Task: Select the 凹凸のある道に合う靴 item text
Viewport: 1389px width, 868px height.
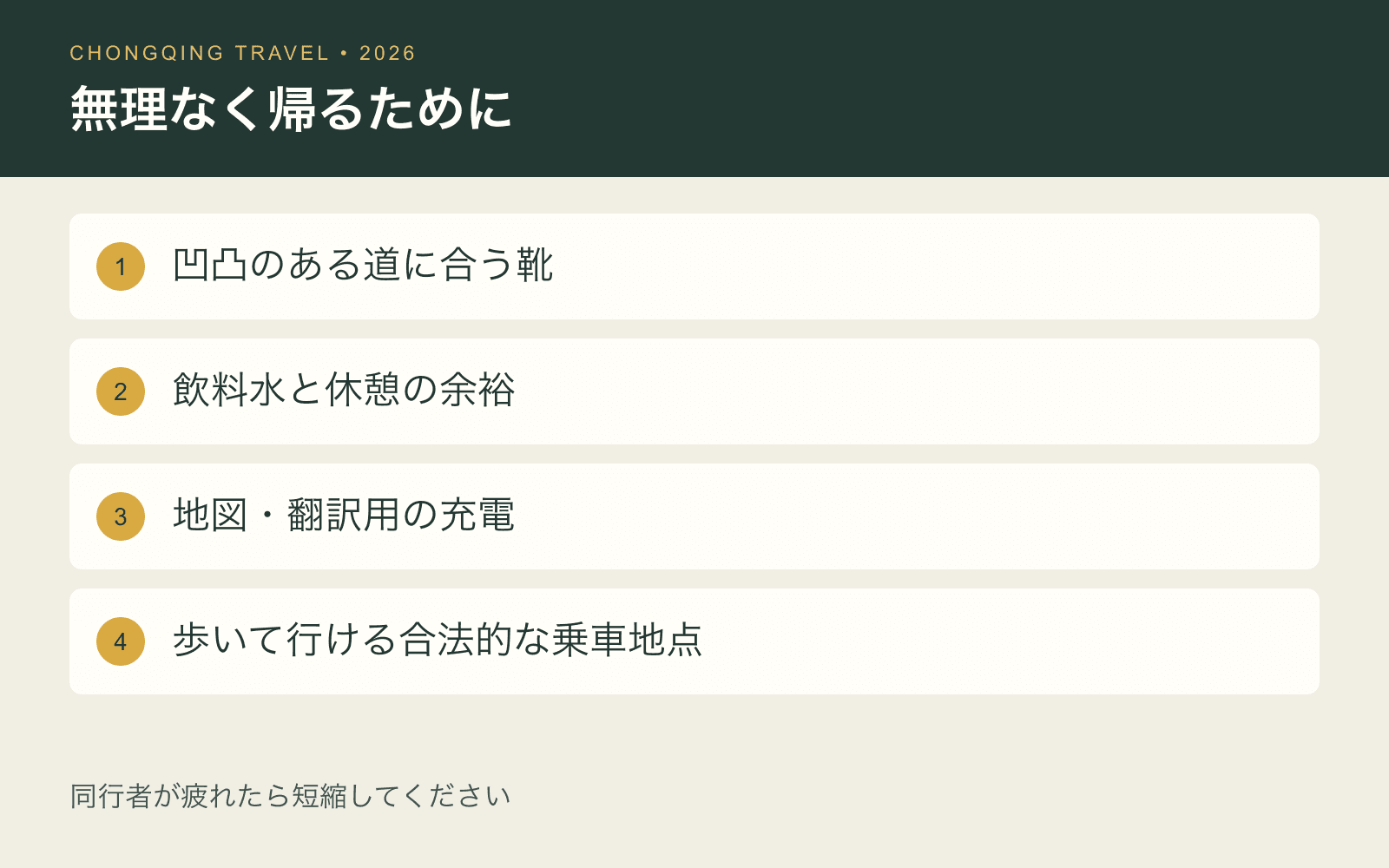Action: [363, 266]
